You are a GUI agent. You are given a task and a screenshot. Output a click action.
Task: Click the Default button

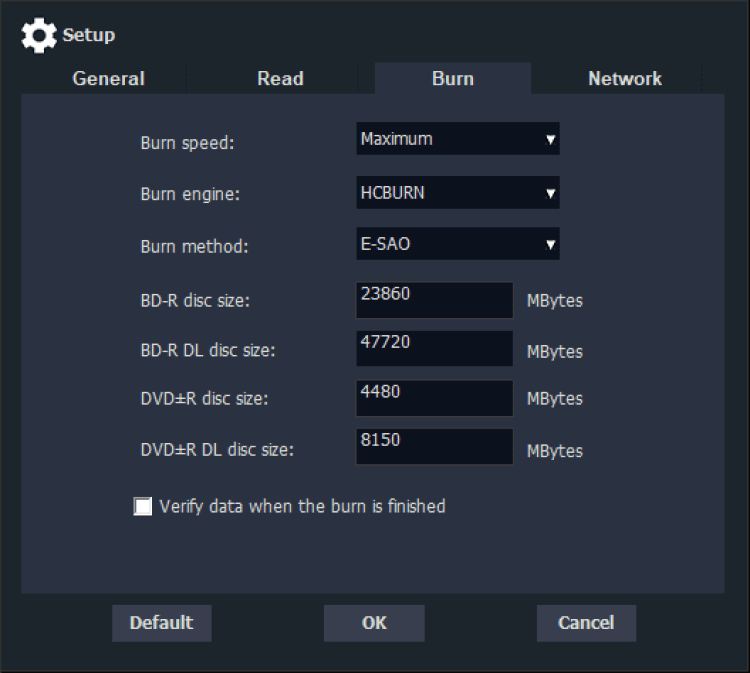162,623
